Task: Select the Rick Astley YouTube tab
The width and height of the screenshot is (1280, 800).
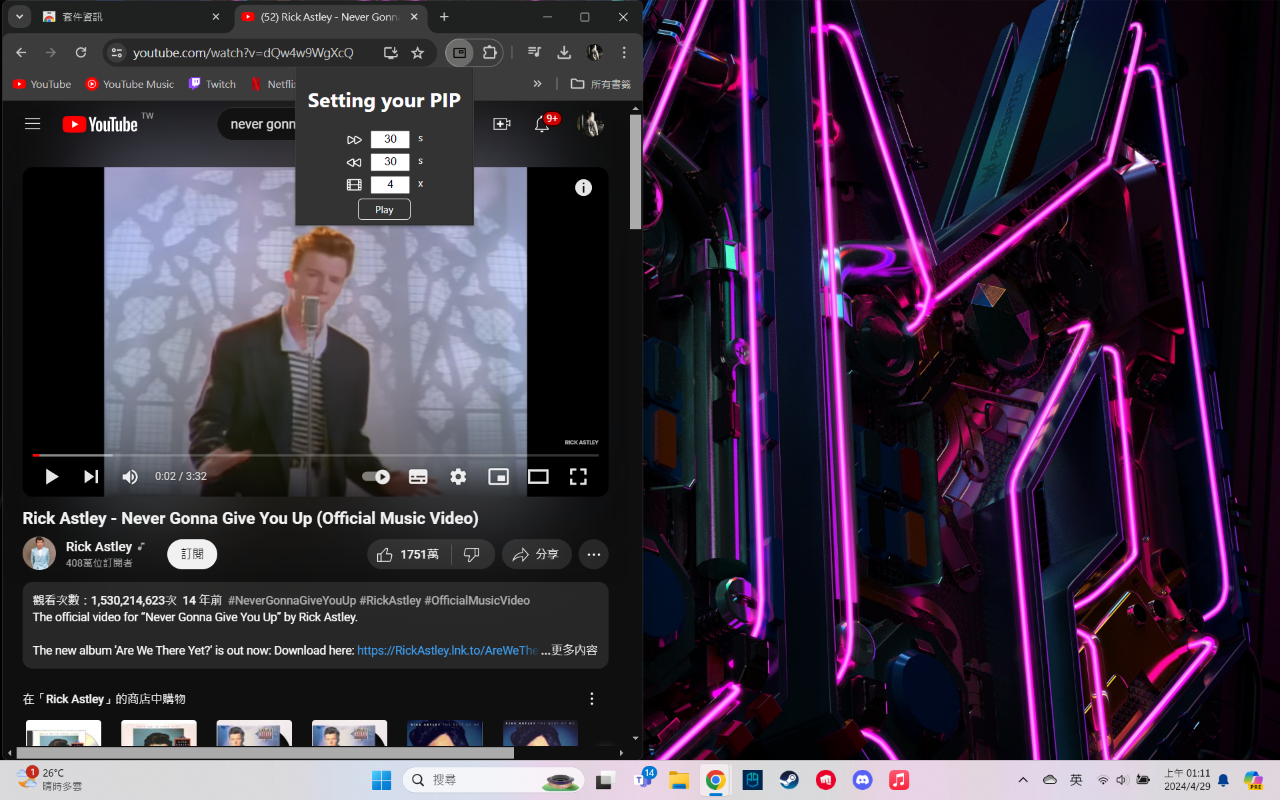Action: [330, 17]
